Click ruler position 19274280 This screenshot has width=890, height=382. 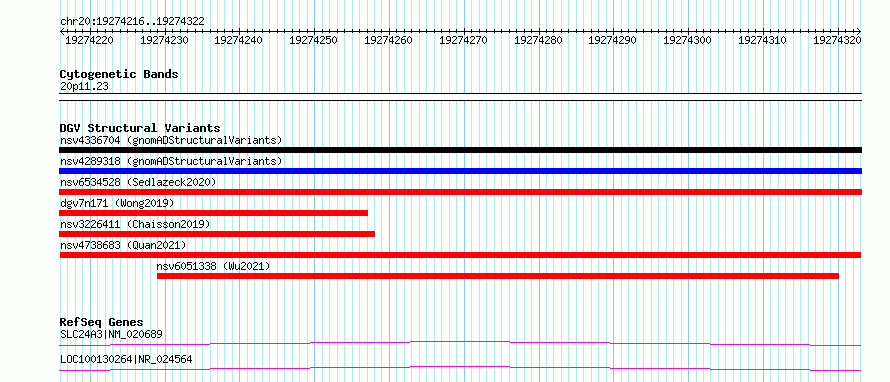click(x=538, y=40)
